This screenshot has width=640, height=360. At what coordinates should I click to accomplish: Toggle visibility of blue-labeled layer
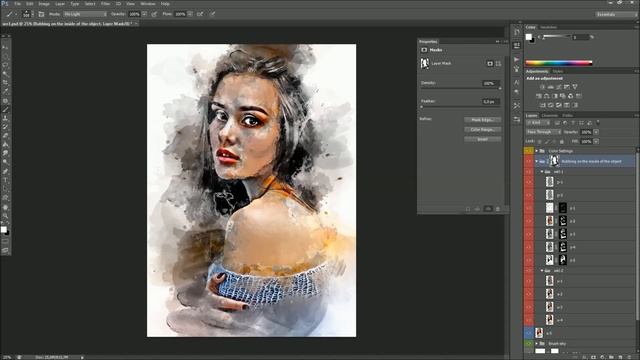tap(529, 333)
